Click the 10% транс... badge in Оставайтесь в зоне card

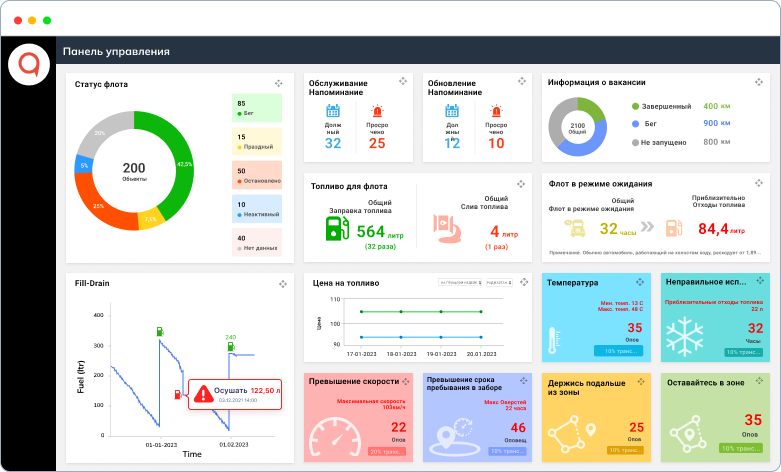pos(741,449)
